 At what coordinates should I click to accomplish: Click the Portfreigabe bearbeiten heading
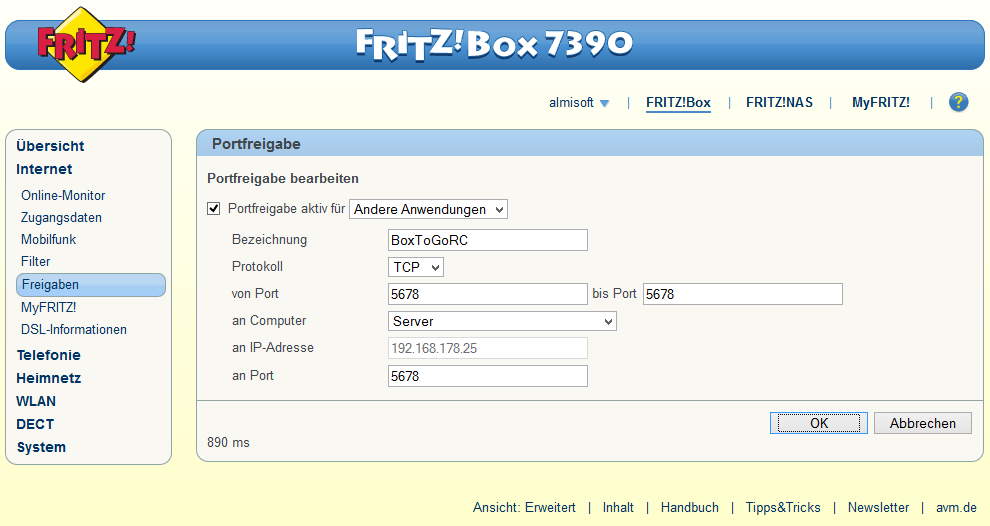click(x=283, y=179)
